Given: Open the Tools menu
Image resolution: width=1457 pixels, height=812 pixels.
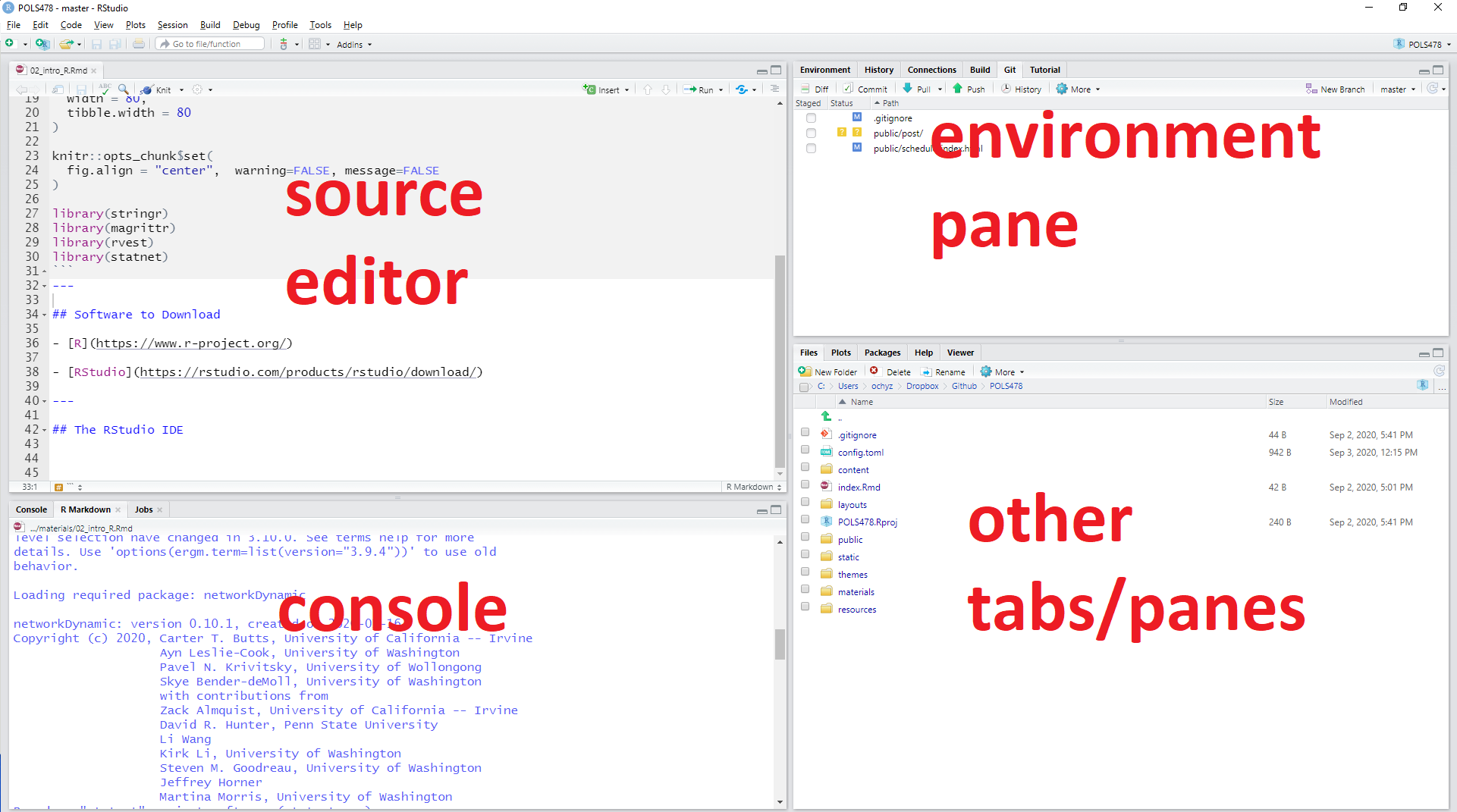Looking at the screenshot, I should (x=320, y=25).
